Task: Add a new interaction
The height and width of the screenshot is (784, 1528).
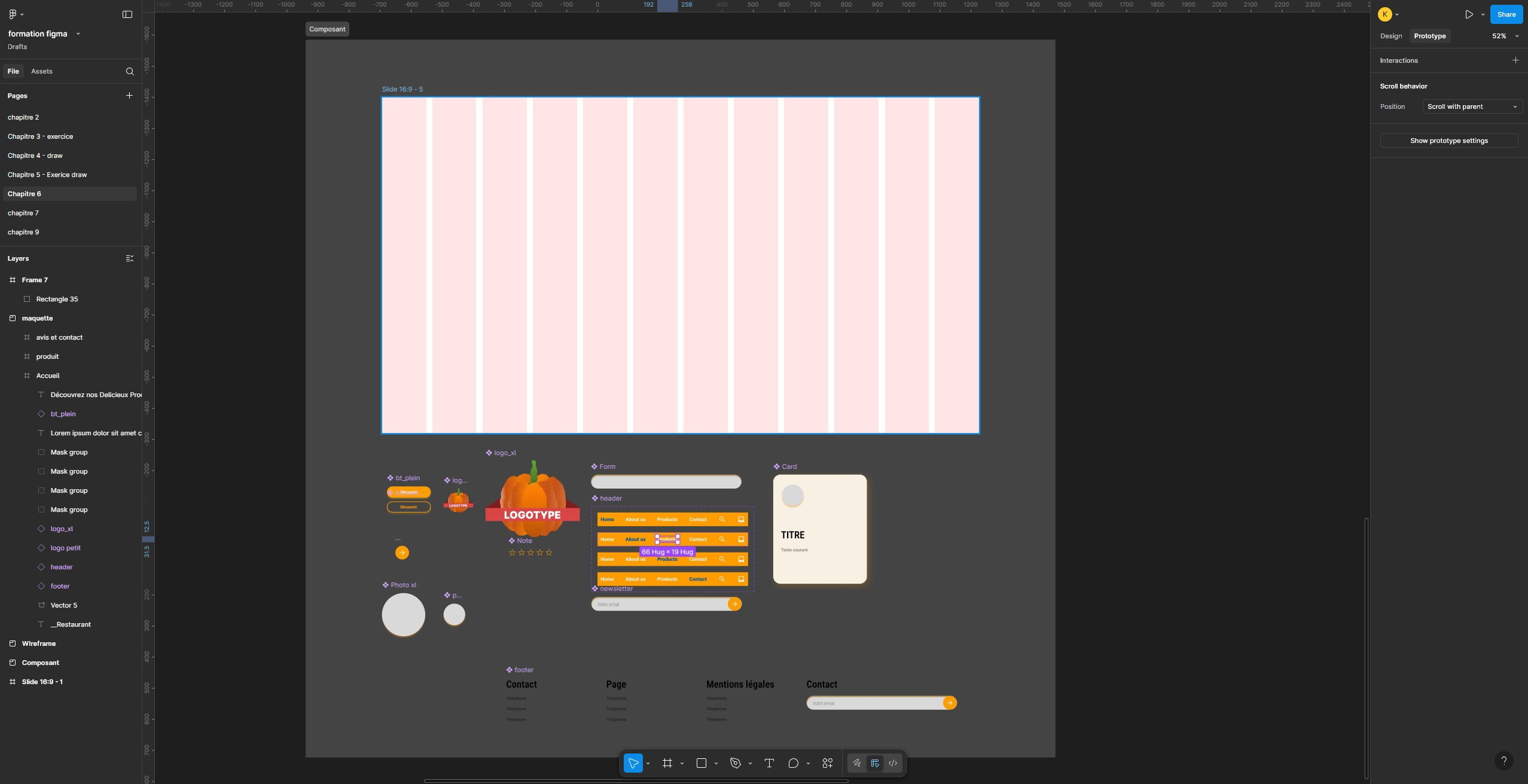Action: point(1515,60)
